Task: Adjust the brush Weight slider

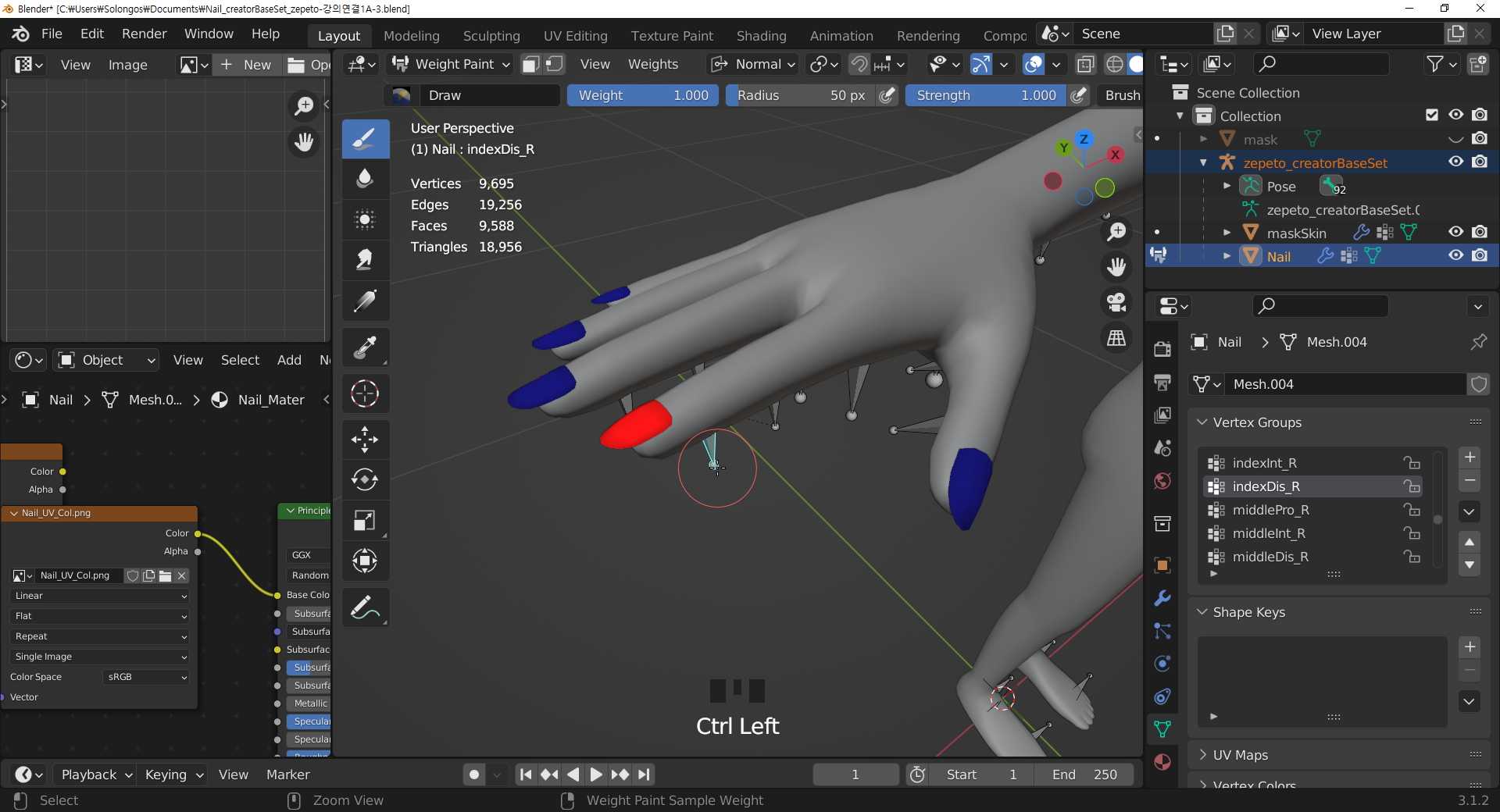Action: click(x=642, y=95)
